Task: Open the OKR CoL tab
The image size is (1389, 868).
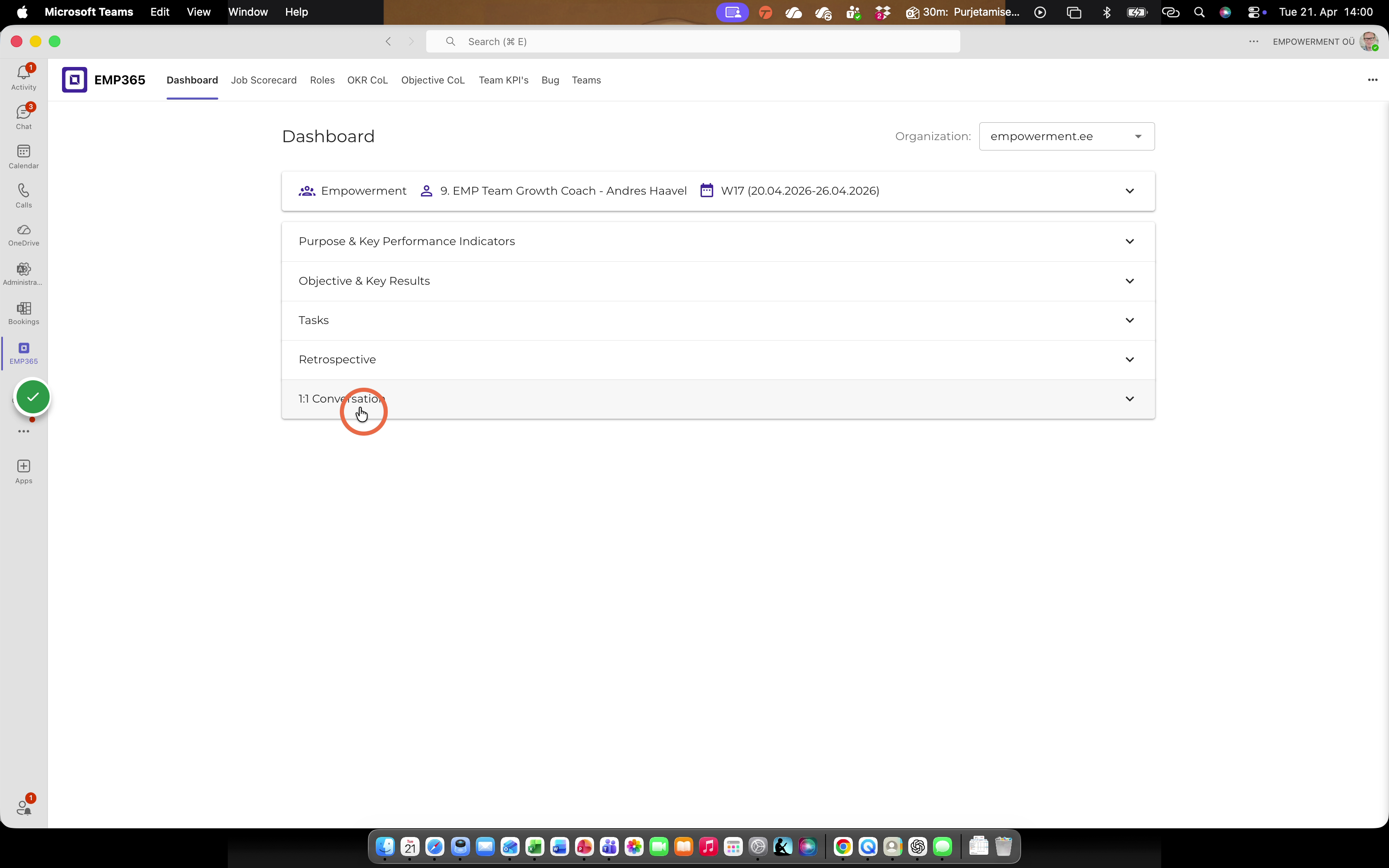Action: [368, 80]
